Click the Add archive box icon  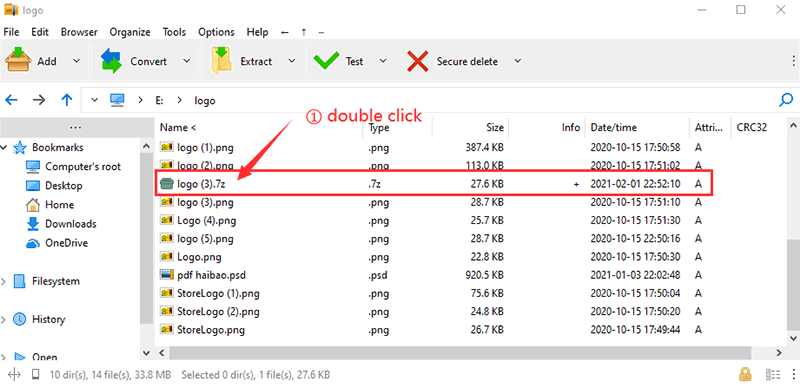tap(18, 61)
